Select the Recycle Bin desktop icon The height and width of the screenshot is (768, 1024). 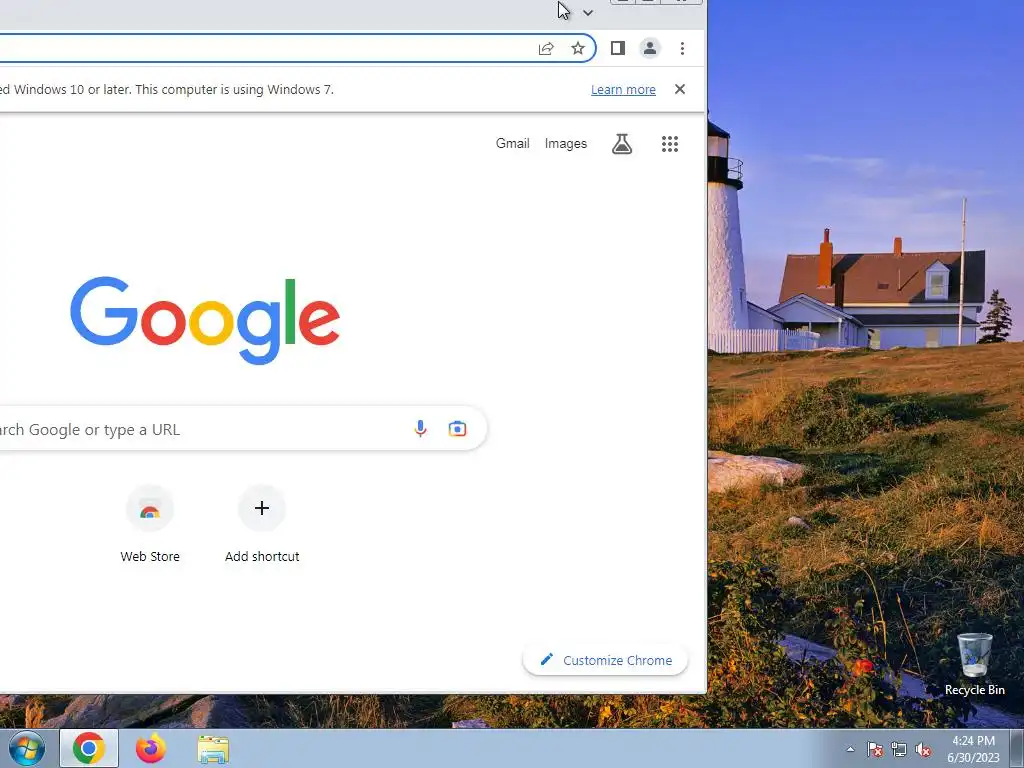pos(974,665)
